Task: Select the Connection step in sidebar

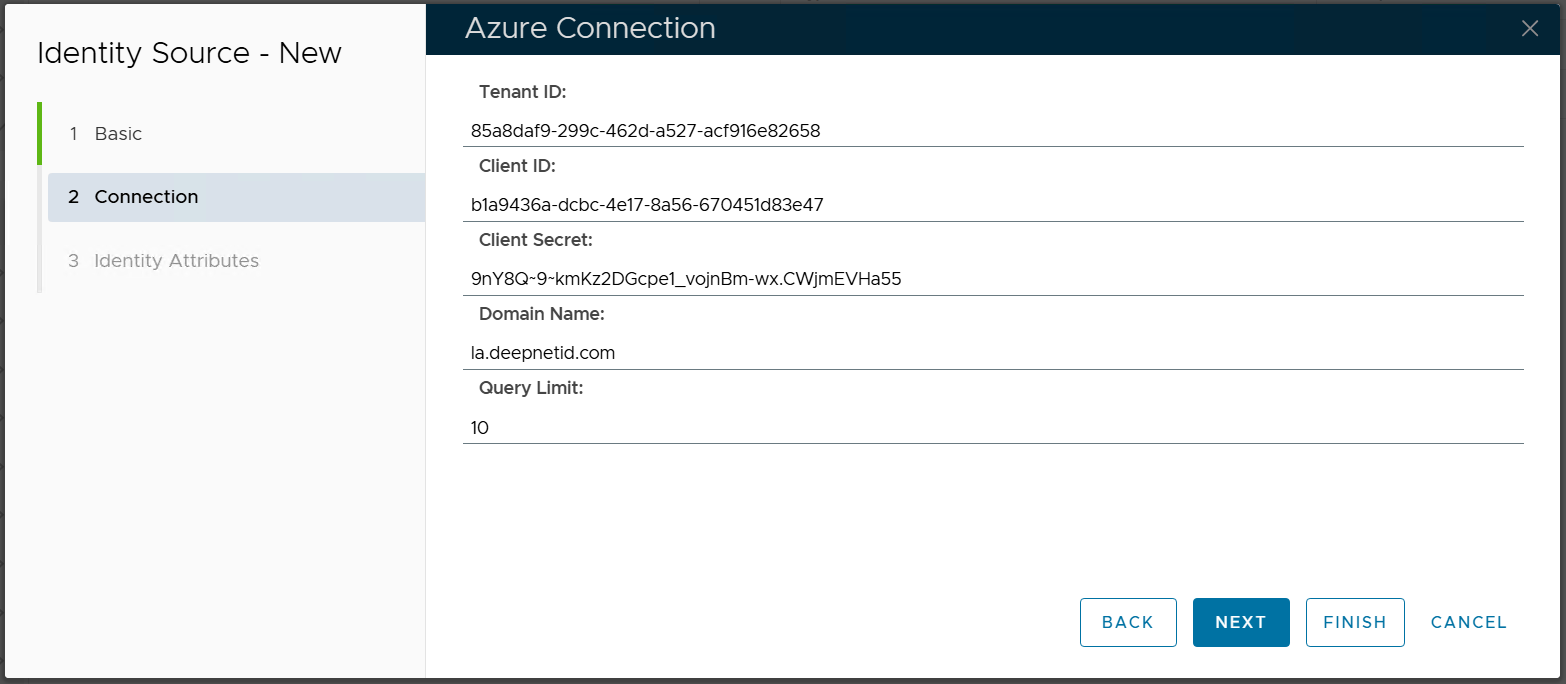Action: (146, 197)
